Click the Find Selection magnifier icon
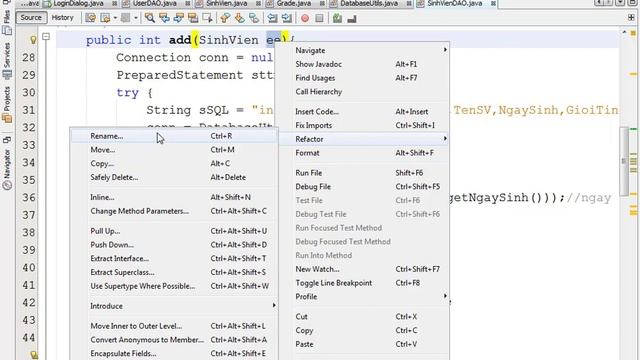This screenshot has height=360, width=640. (x=150, y=18)
